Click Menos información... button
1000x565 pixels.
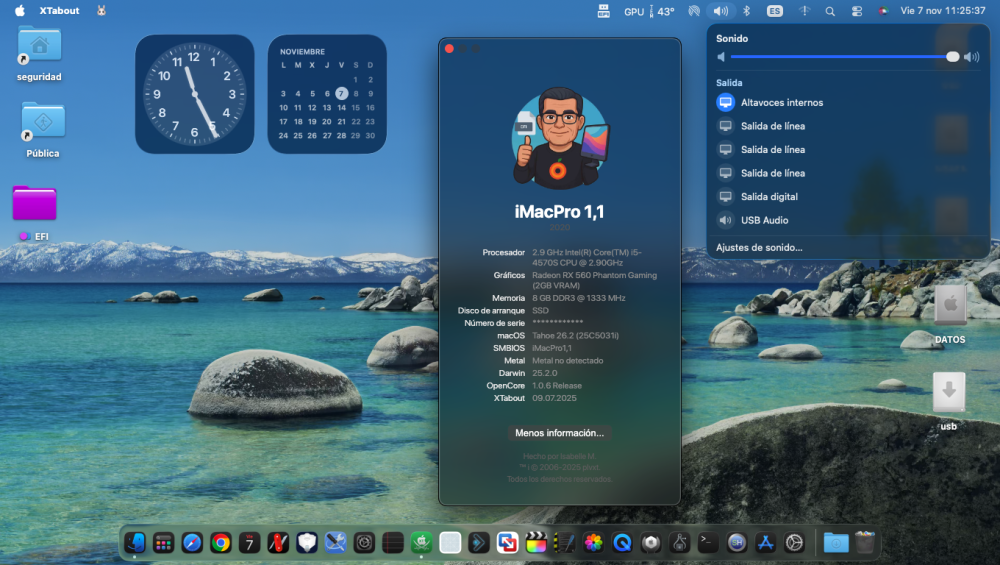tap(559, 433)
